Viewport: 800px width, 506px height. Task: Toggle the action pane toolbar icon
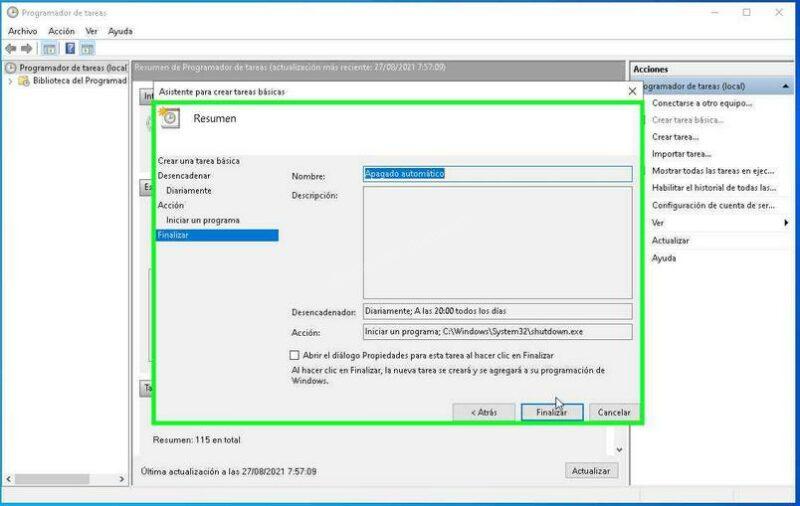(x=88, y=49)
